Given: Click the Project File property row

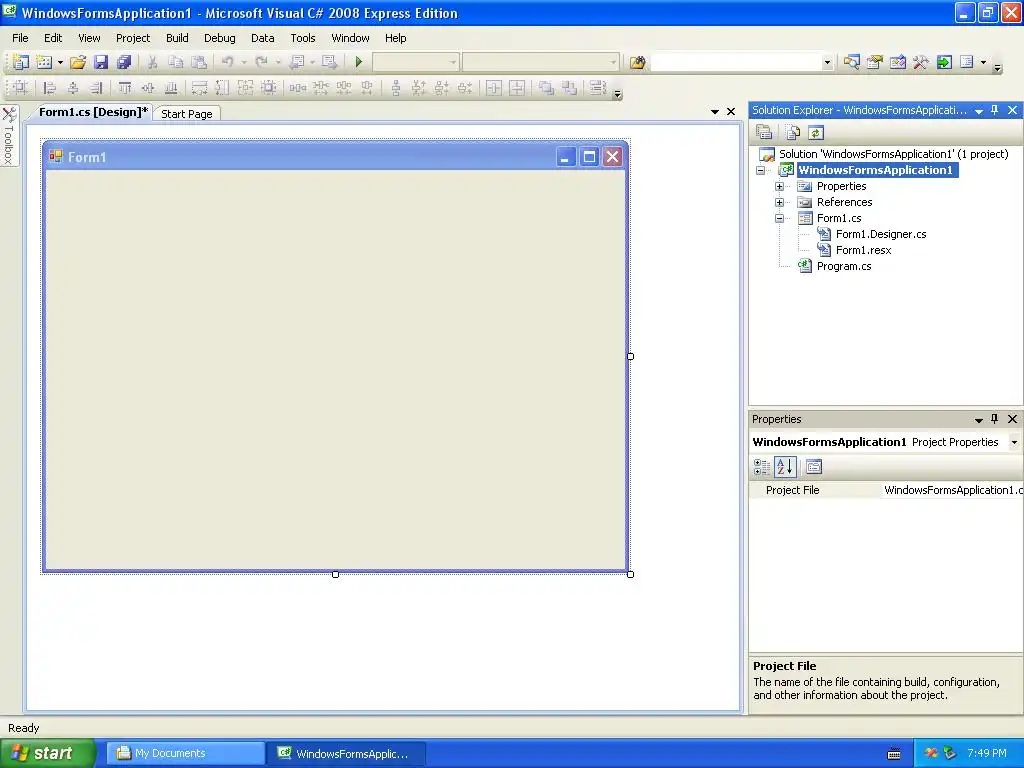Looking at the screenshot, I should [x=886, y=490].
